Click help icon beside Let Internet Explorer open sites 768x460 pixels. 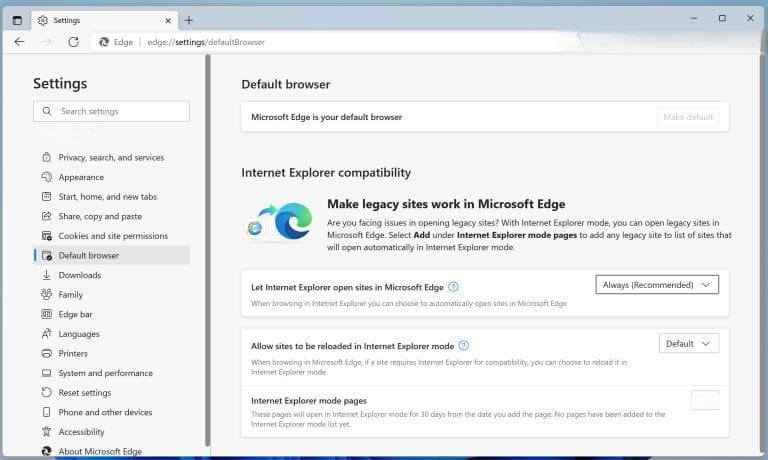tap(453, 287)
